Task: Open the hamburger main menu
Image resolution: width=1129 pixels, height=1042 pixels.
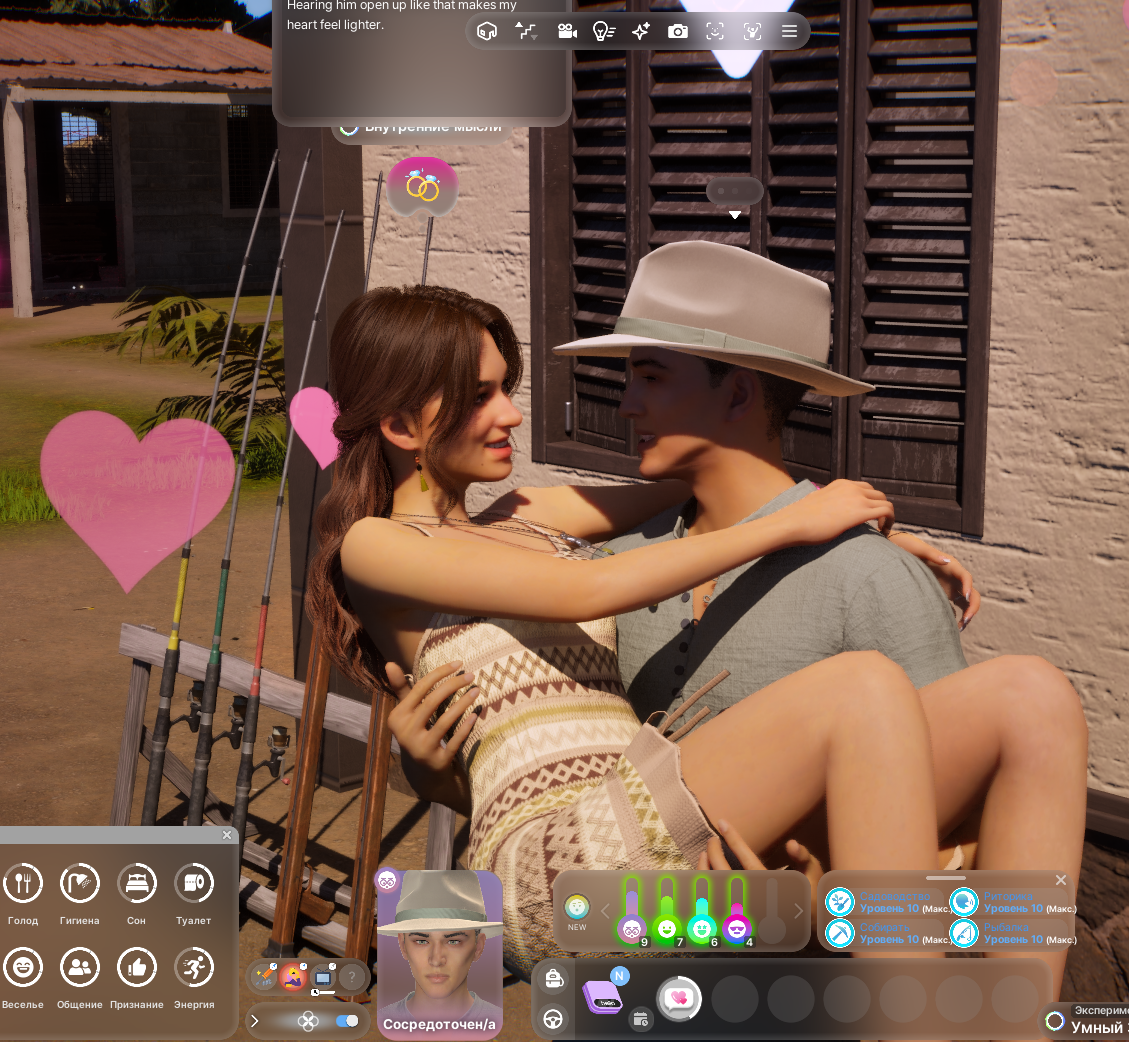Action: [789, 31]
